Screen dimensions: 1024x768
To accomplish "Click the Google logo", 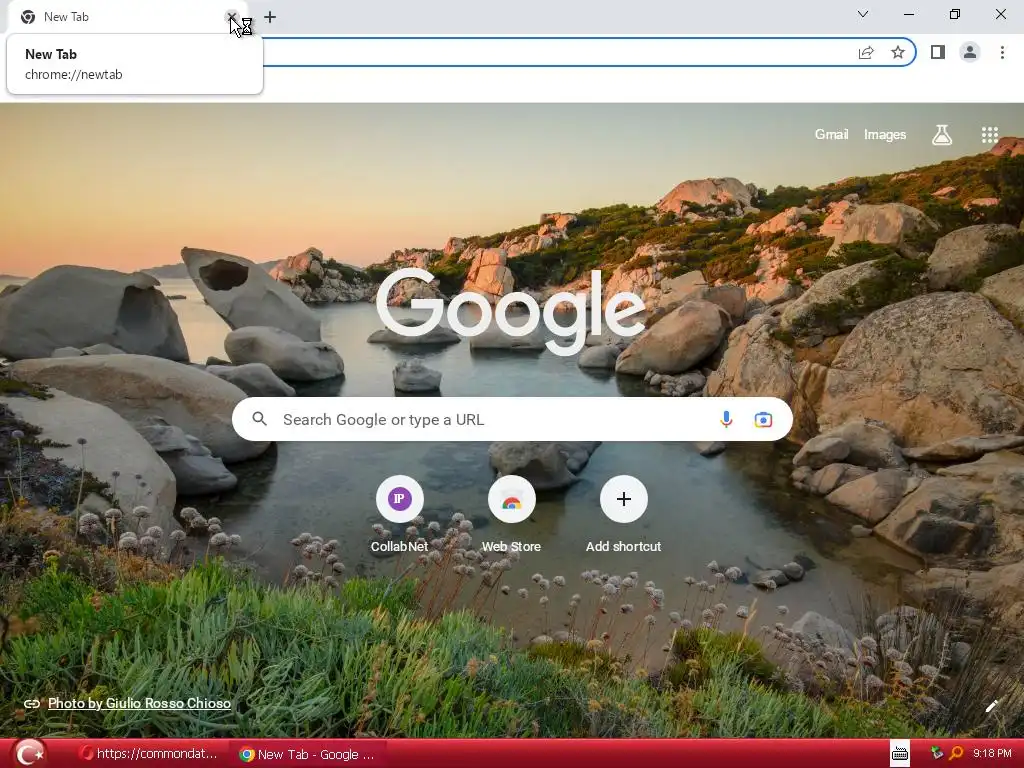I will [x=511, y=311].
